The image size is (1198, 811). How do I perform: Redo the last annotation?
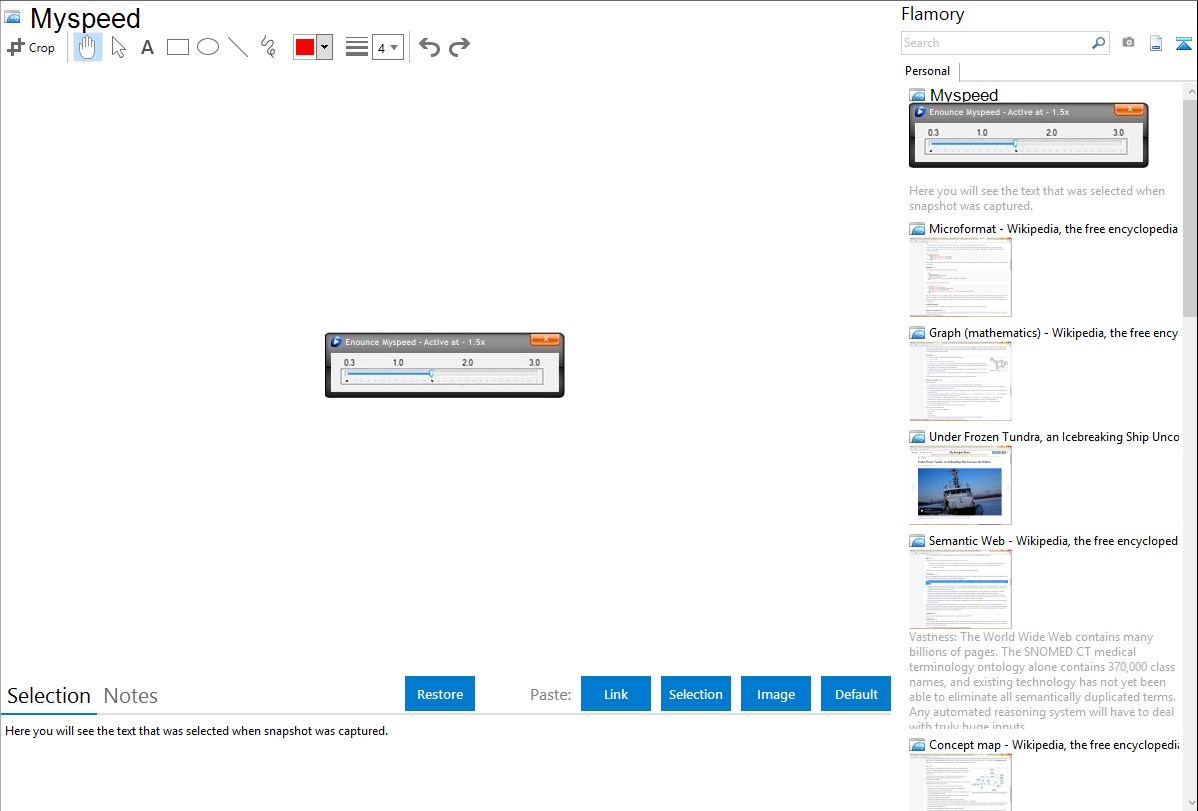459,47
